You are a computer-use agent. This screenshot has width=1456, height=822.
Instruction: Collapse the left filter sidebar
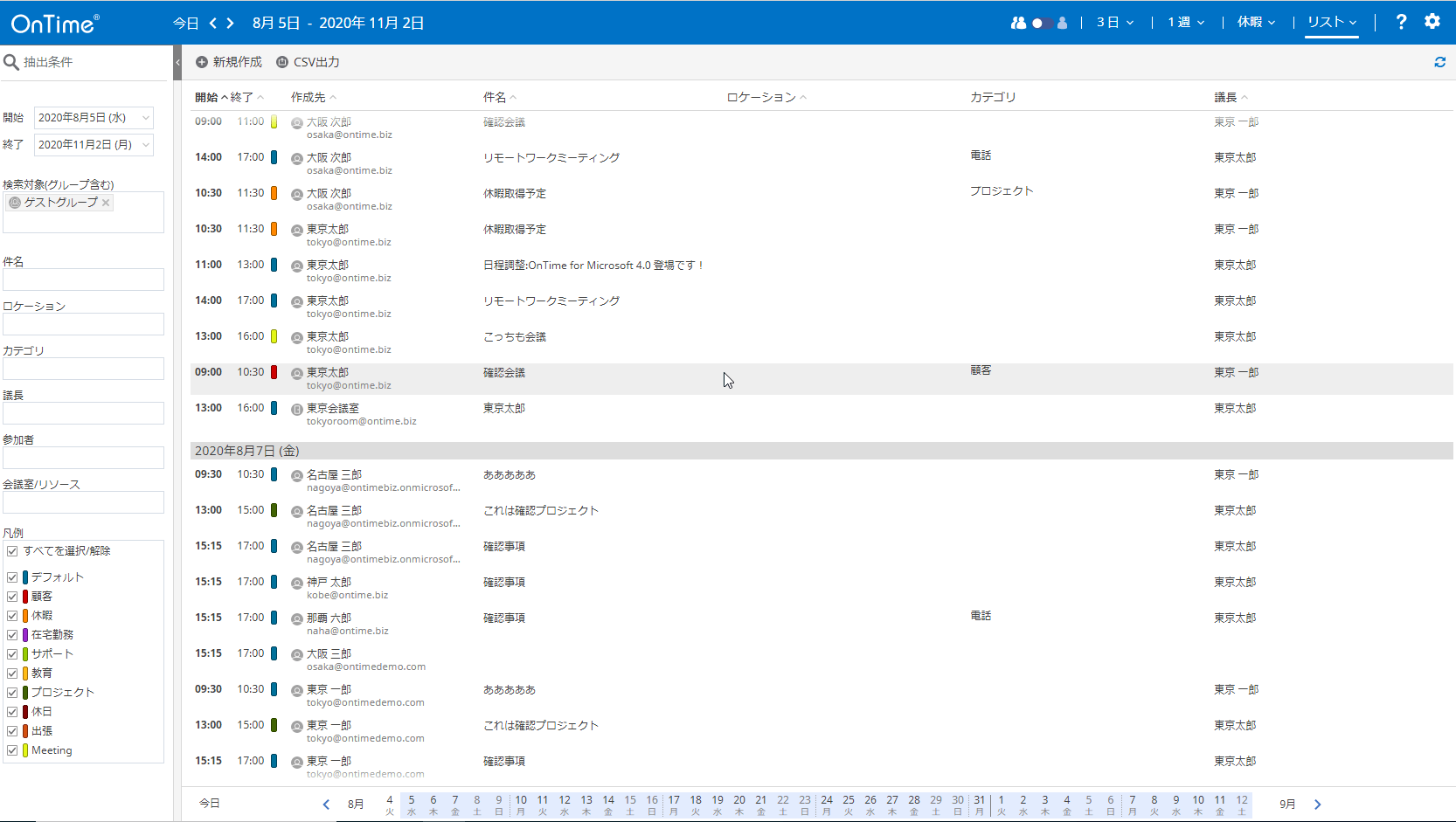pos(177,62)
